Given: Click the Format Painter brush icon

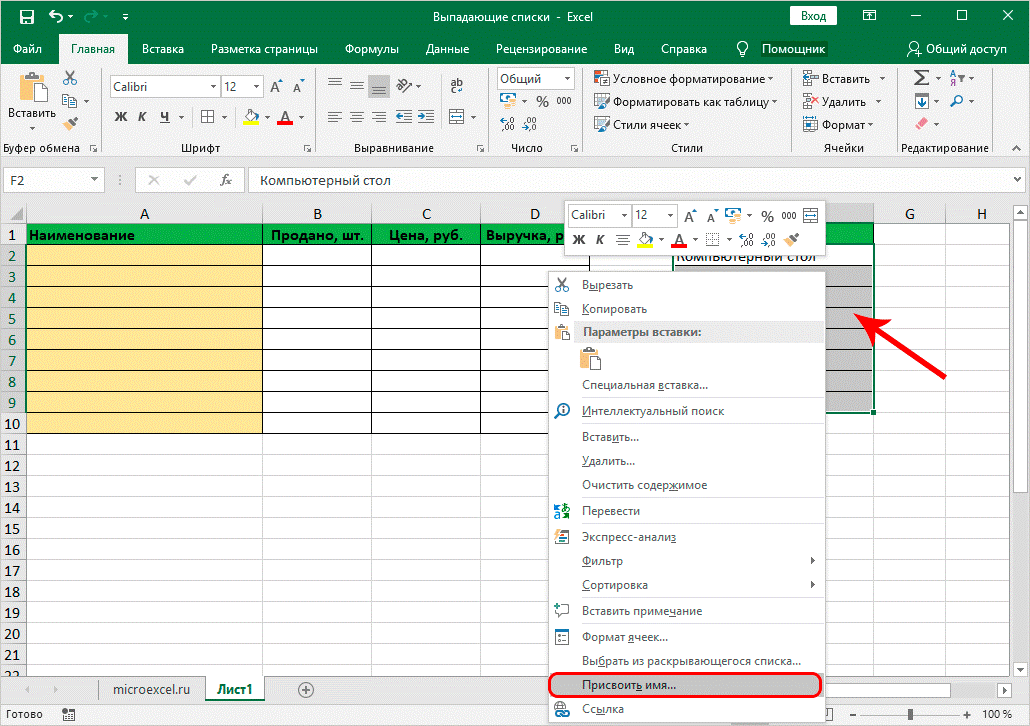Looking at the screenshot, I should [70, 124].
